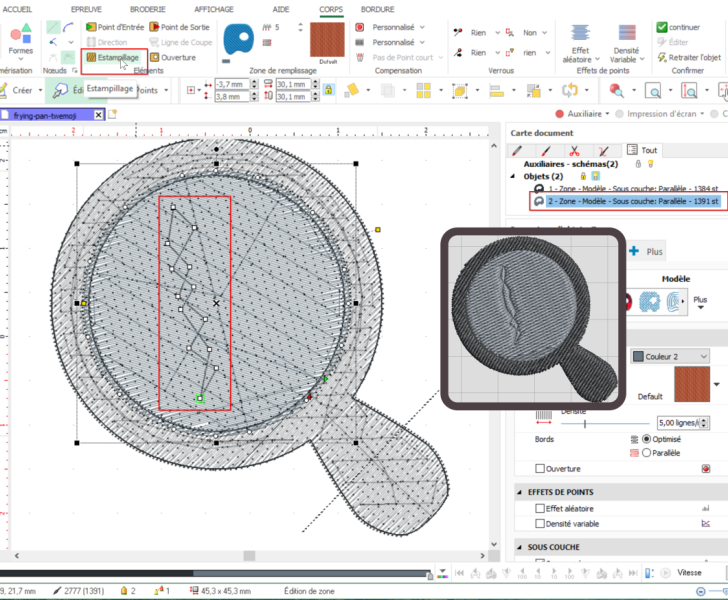Image resolution: width=728 pixels, height=600 pixels.
Task: Click the Default pattern swatch in properties
Action: coord(692,384)
